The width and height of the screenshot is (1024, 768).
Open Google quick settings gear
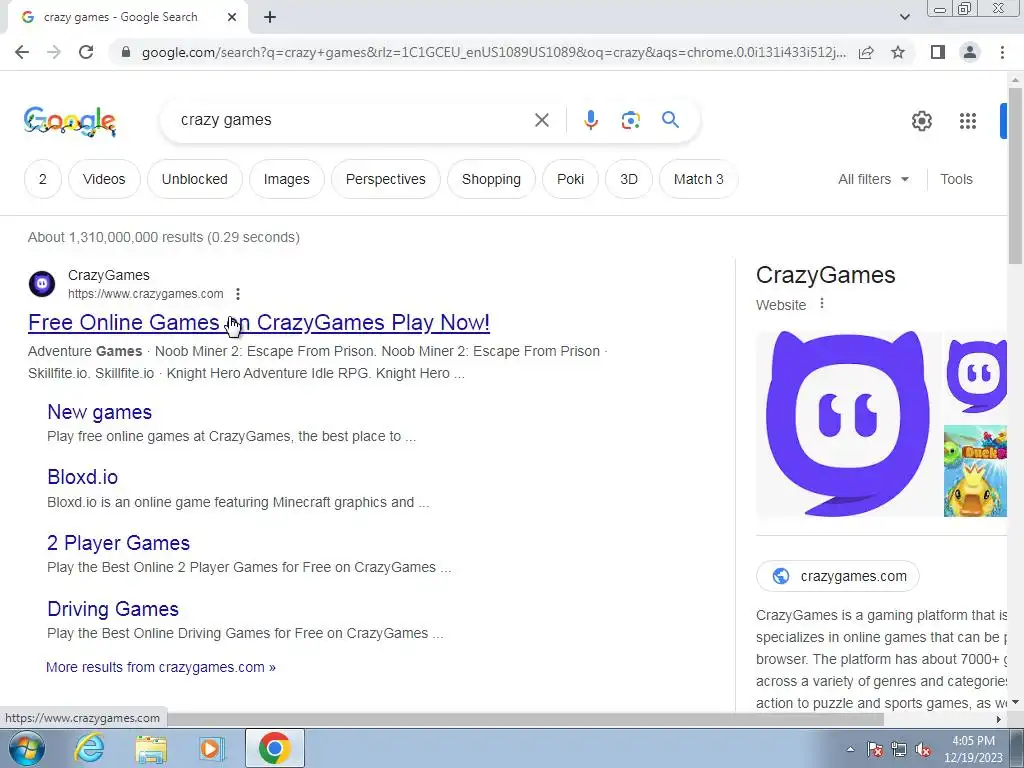[921, 121]
